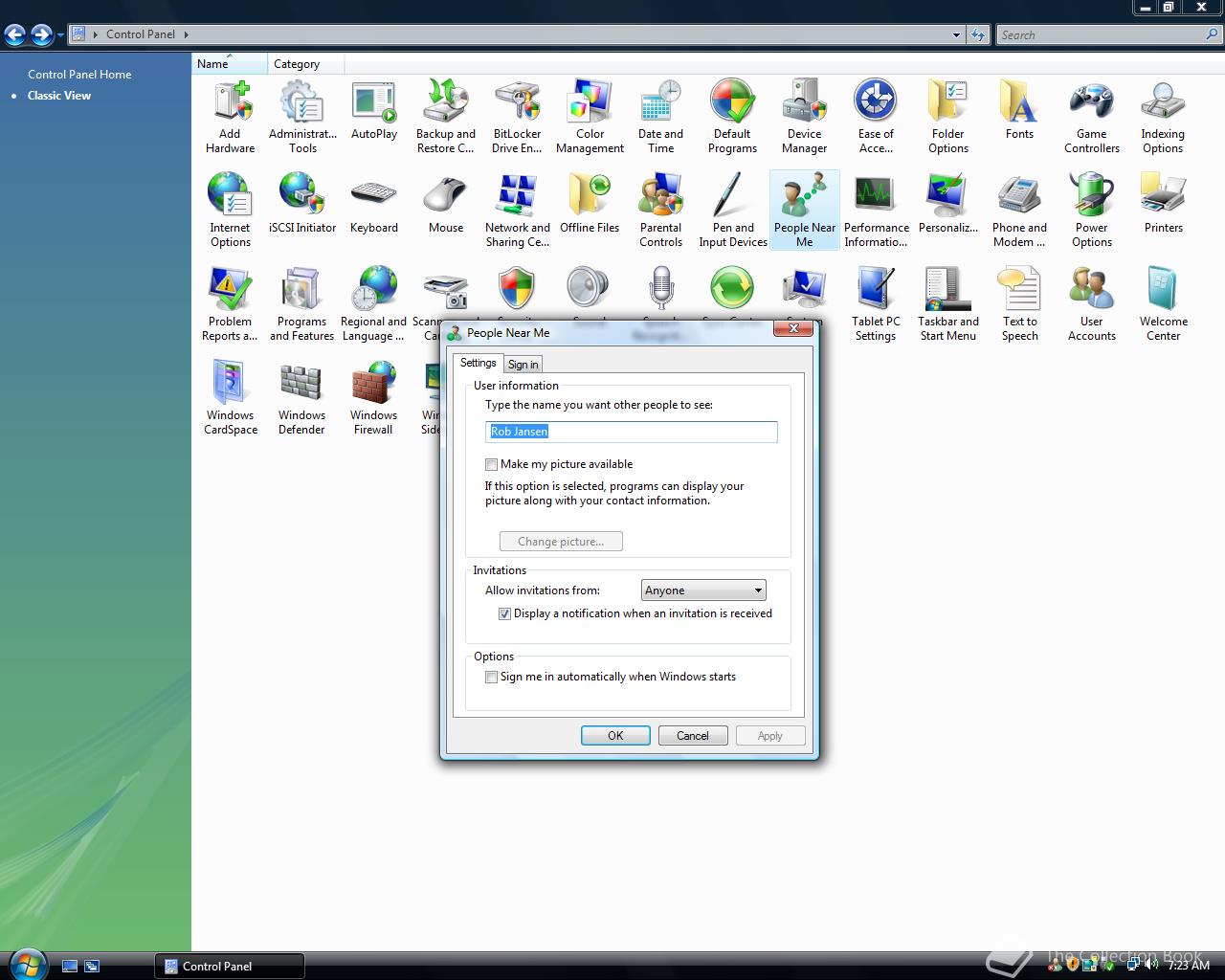Open Personalization settings icon
Image resolution: width=1225 pixels, height=980 pixels.
pos(948,204)
